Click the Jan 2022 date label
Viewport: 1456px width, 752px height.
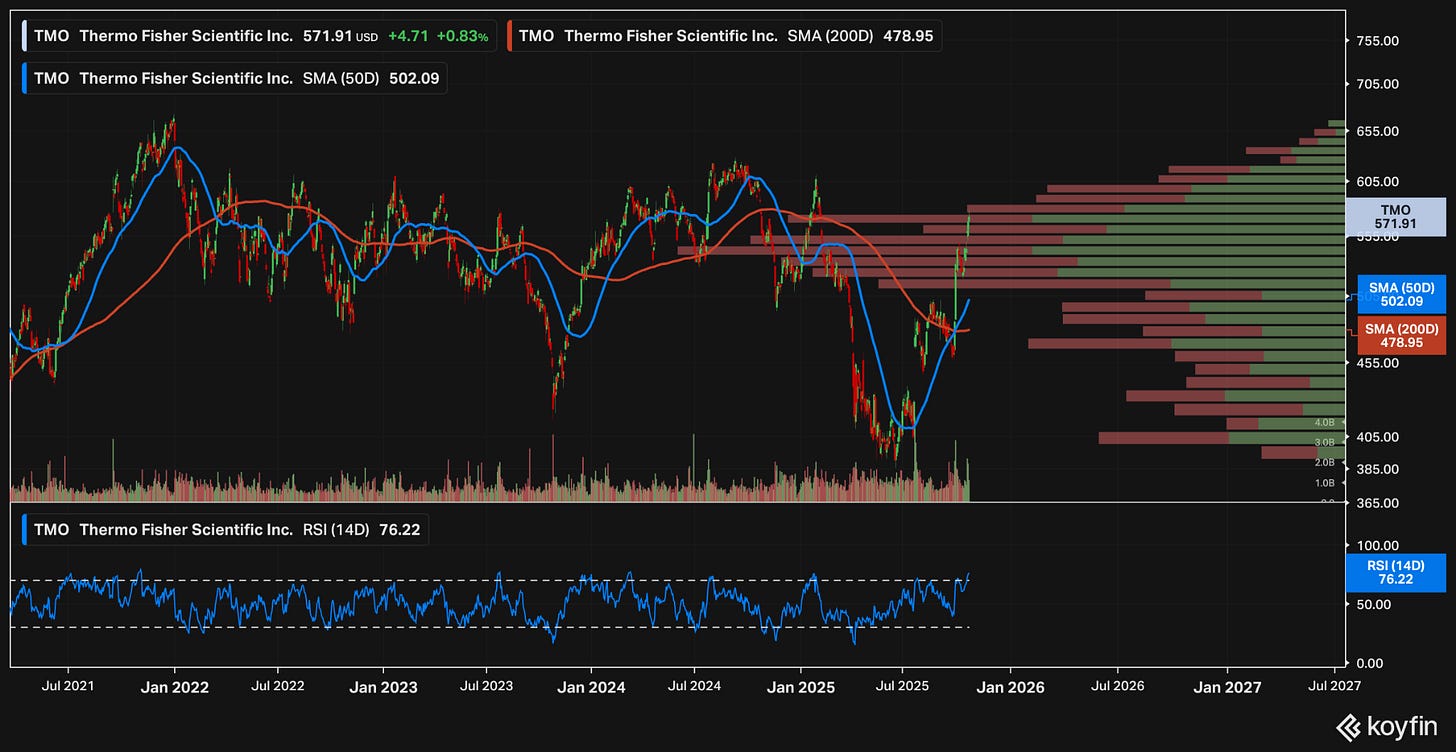(175, 687)
